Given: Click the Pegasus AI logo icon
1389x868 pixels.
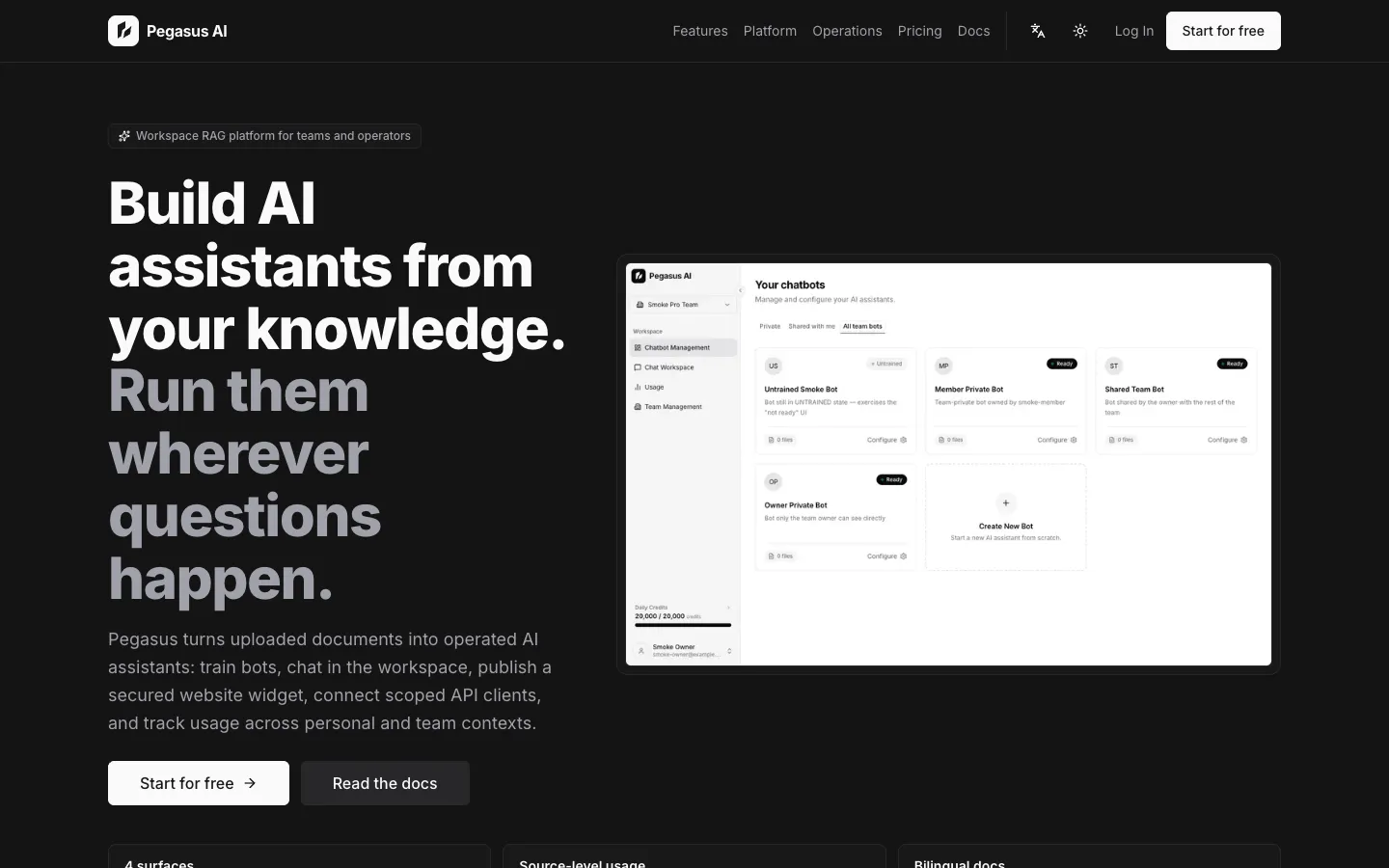Looking at the screenshot, I should [123, 31].
